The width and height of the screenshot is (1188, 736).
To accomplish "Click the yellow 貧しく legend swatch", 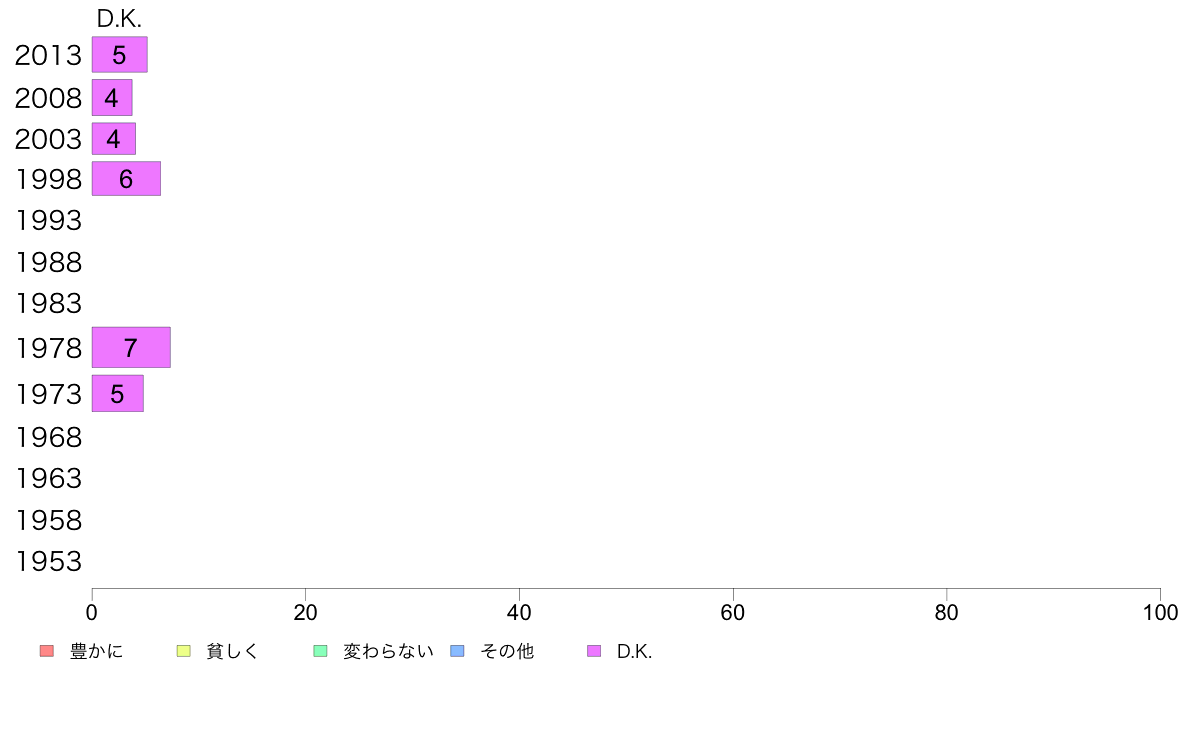I will pos(183,651).
